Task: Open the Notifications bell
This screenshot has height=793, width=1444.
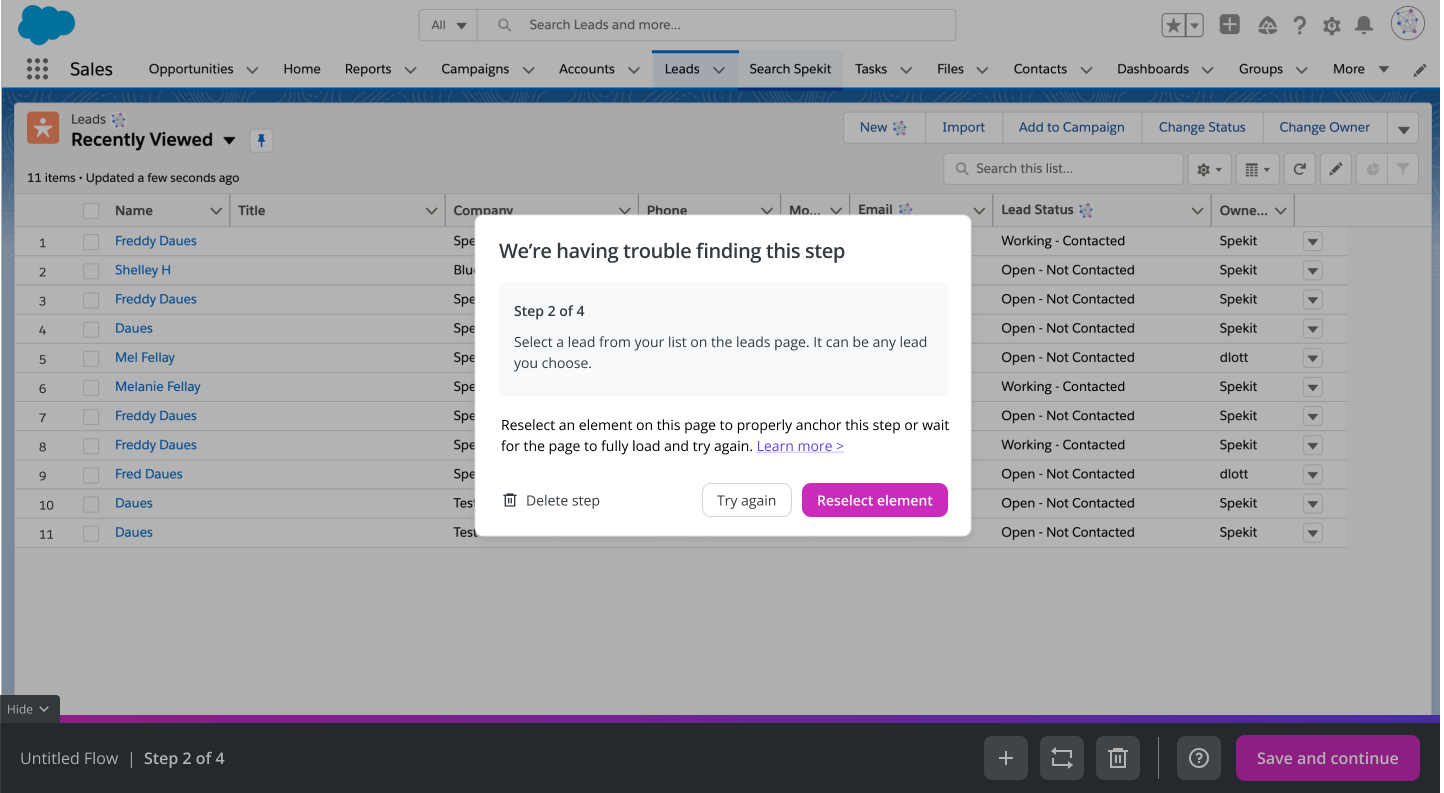Action: tap(1364, 25)
